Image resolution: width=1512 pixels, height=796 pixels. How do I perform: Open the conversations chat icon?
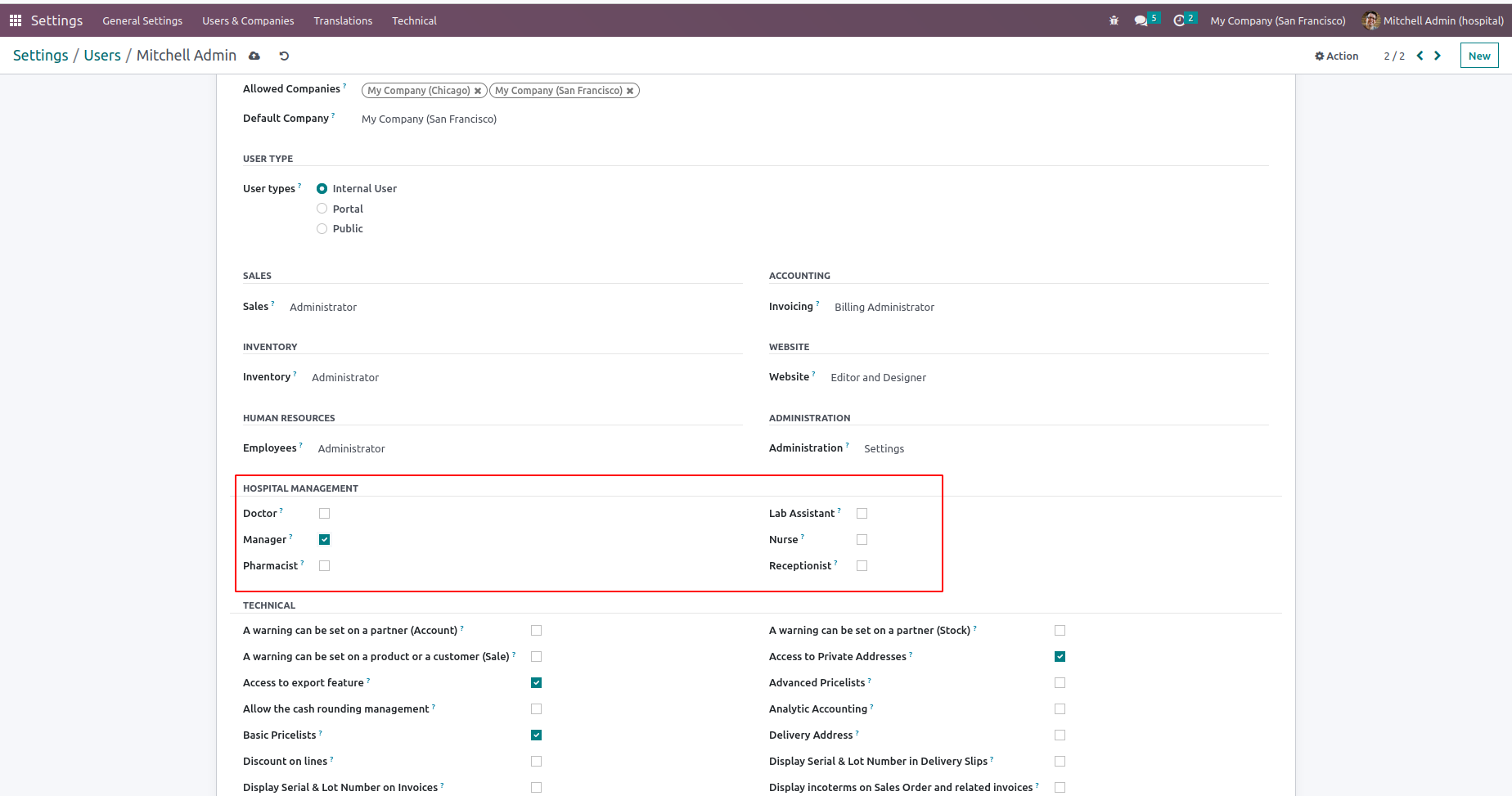coord(1141,20)
